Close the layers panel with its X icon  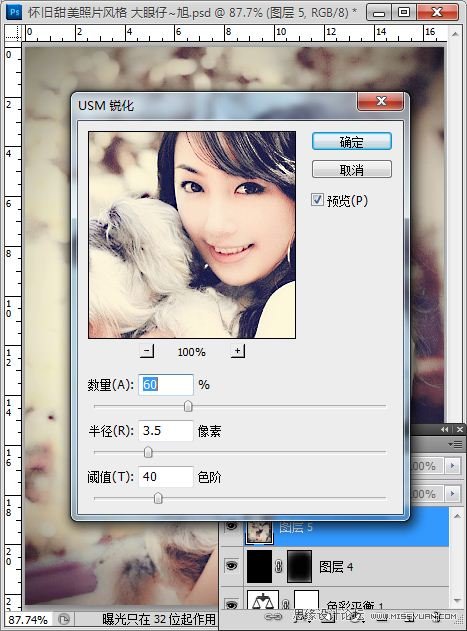pyautogui.click(x=459, y=430)
